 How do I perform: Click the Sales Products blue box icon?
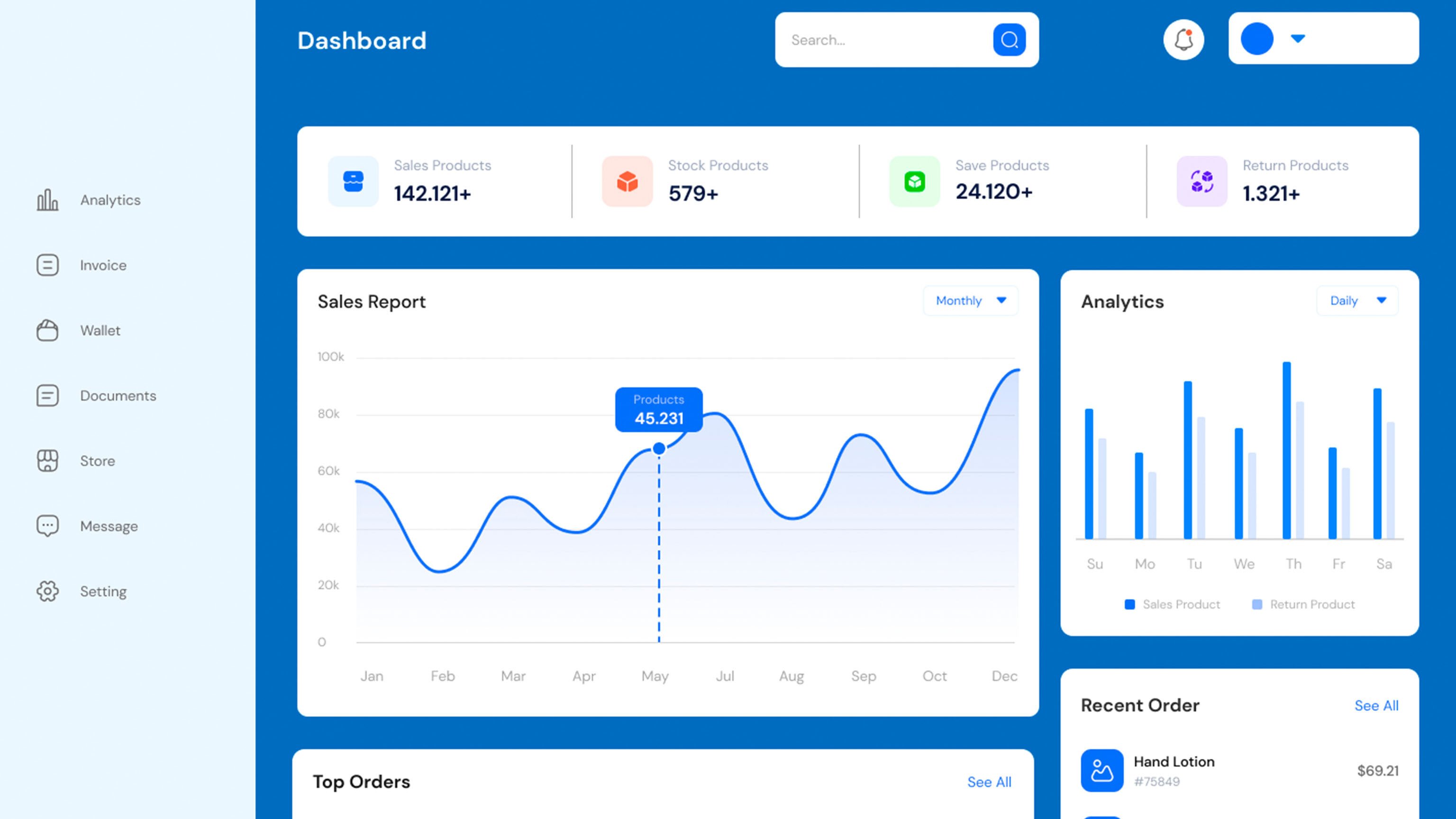click(x=353, y=182)
